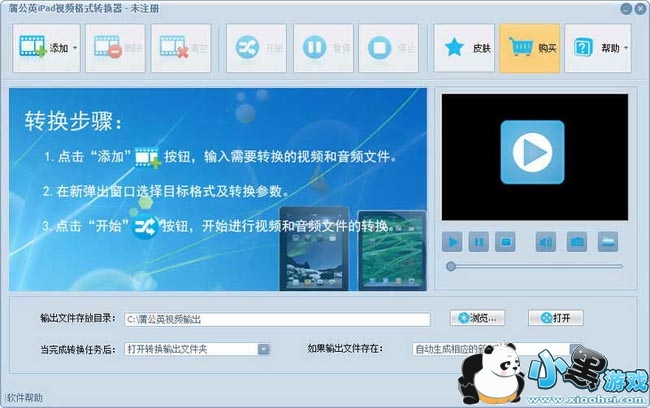Stop the preview player
This screenshot has height=408, width=650.
505,242
